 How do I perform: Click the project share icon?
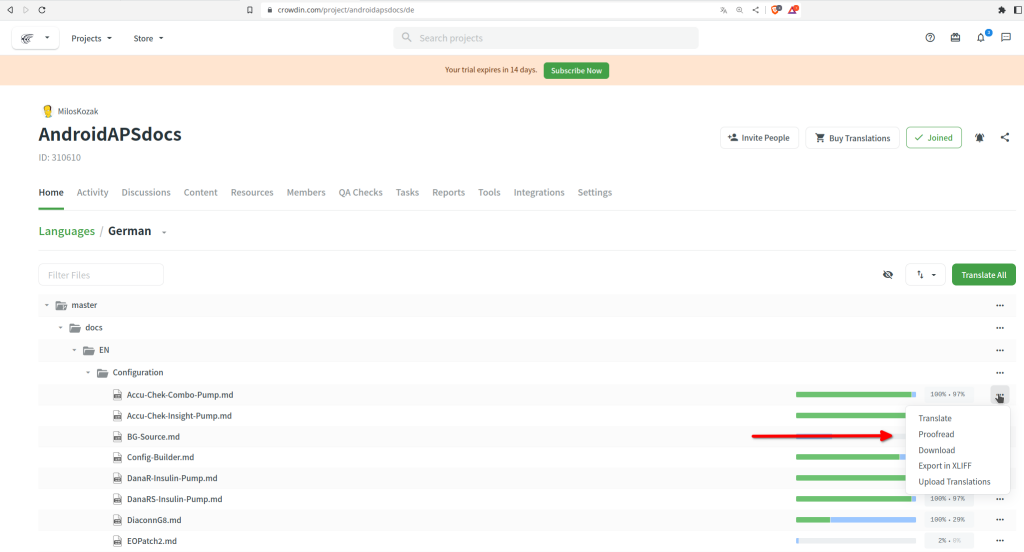click(x=1005, y=138)
